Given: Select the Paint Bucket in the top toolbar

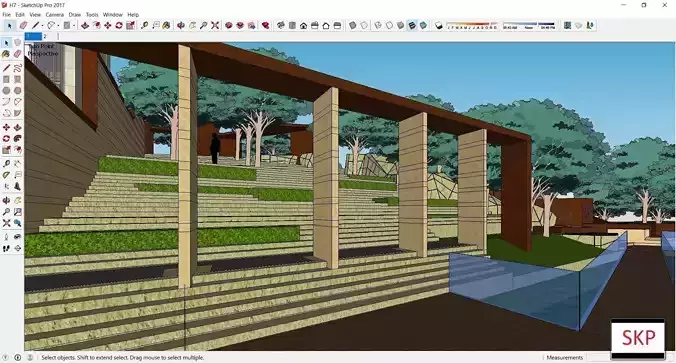Looking at the screenshot, I should [166, 25].
